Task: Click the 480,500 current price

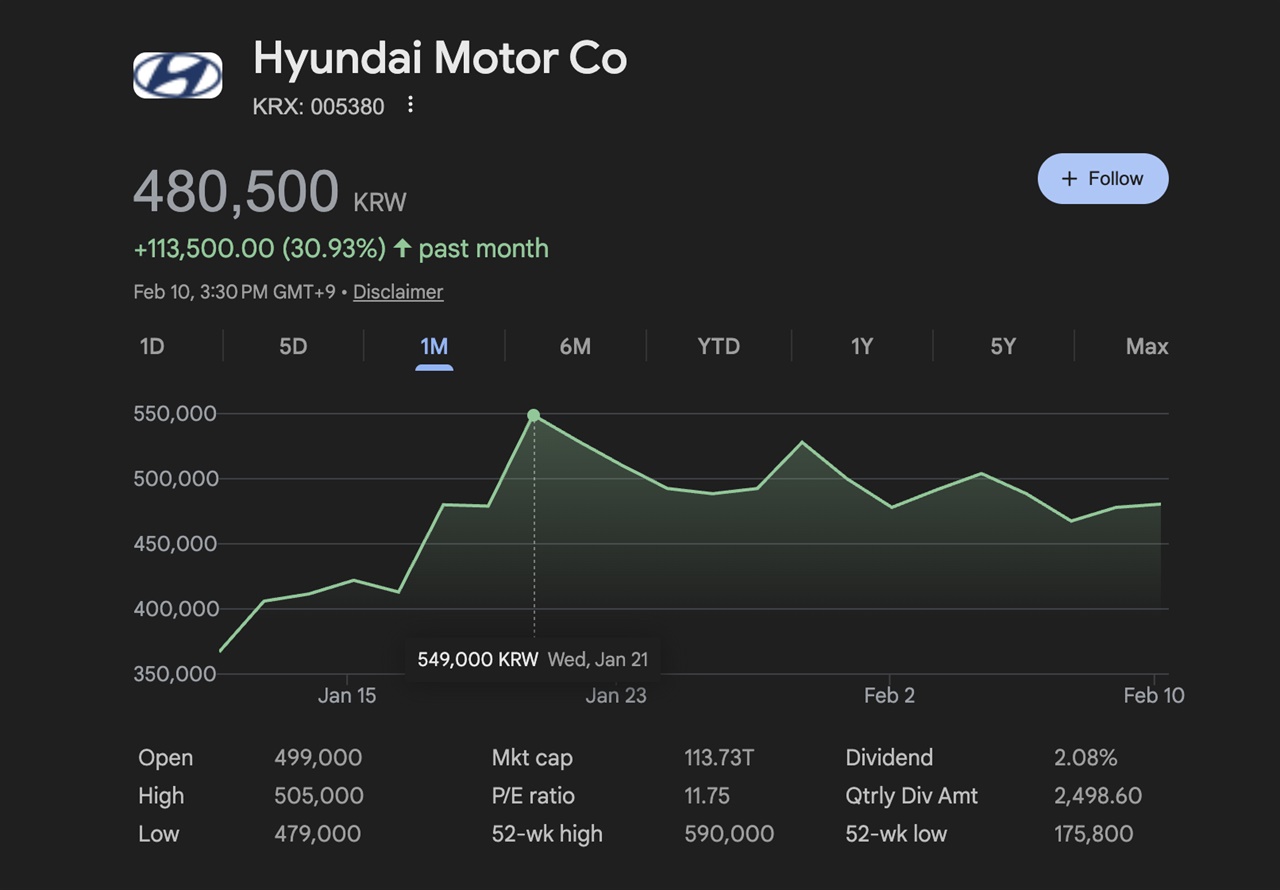Action: click(236, 191)
